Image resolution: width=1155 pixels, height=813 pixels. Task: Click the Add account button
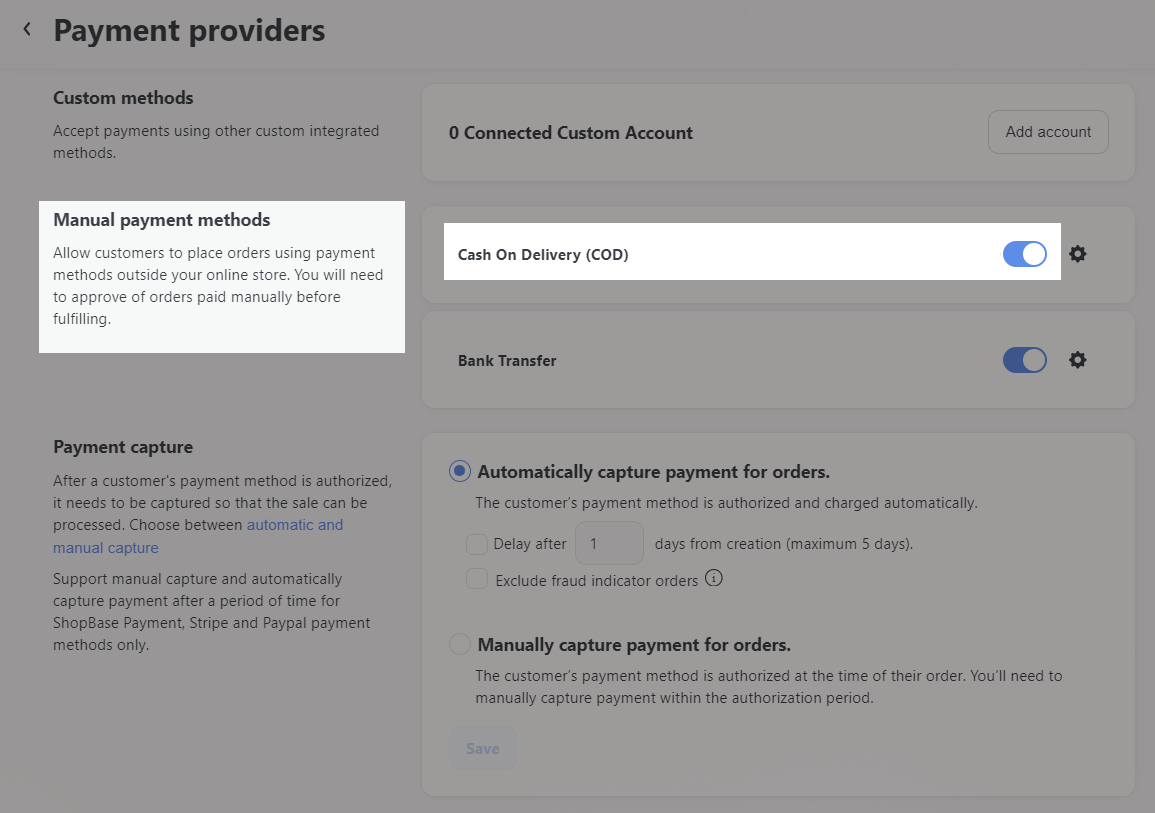pos(1048,132)
